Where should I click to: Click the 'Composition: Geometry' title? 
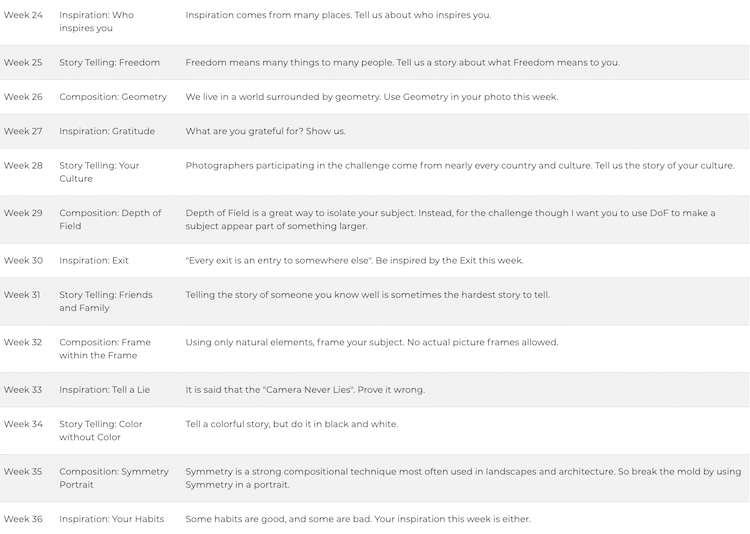(113, 97)
